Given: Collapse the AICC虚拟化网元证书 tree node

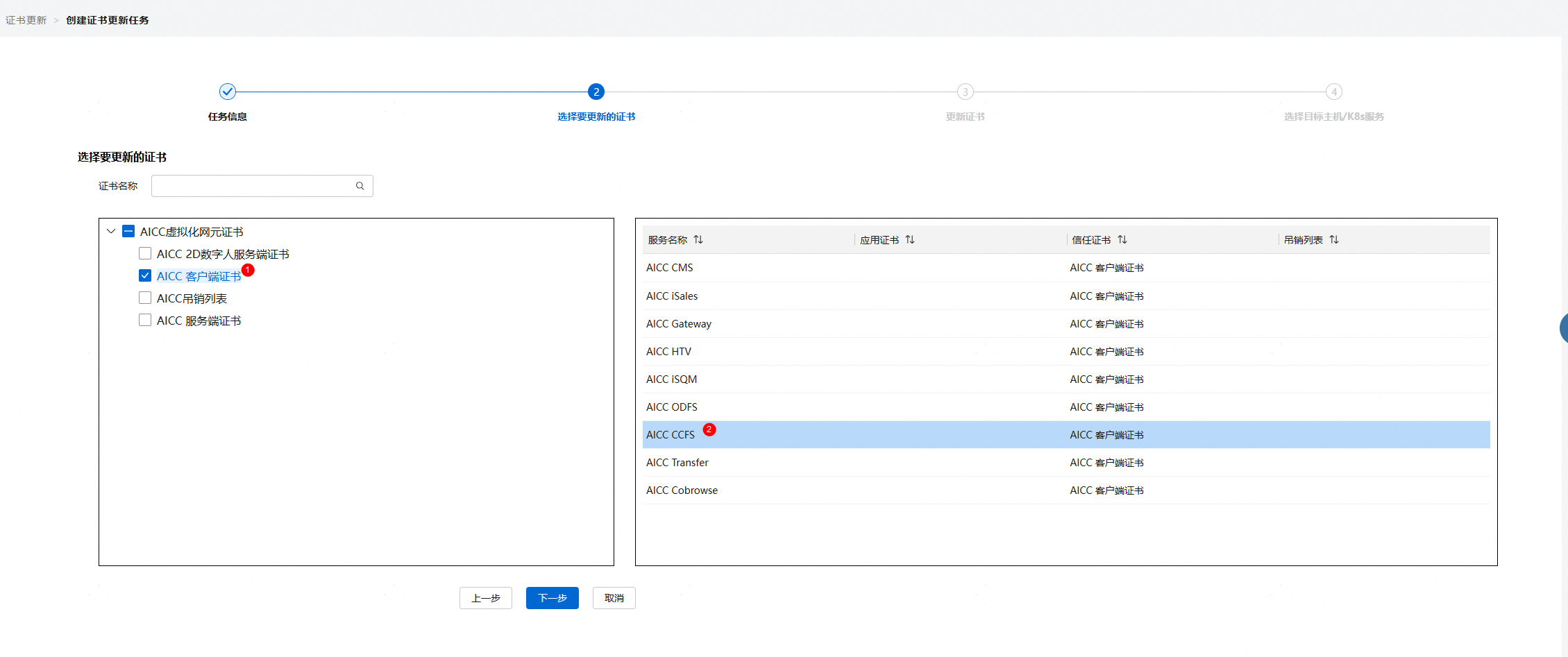Looking at the screenshot, I should tap(111, 231).
